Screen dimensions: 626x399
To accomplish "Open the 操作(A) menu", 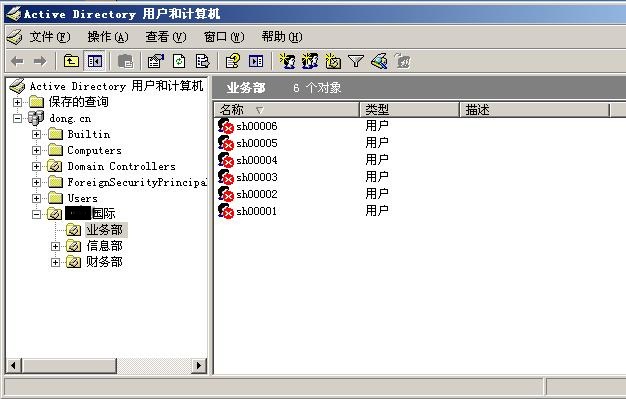I will click(x=108, y=37).
